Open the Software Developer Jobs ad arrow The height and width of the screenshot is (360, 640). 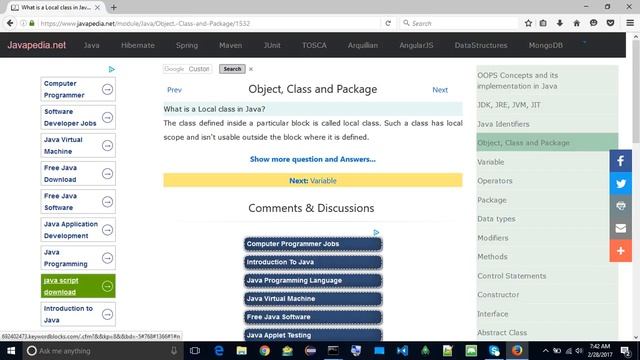(x=107, y=117)
